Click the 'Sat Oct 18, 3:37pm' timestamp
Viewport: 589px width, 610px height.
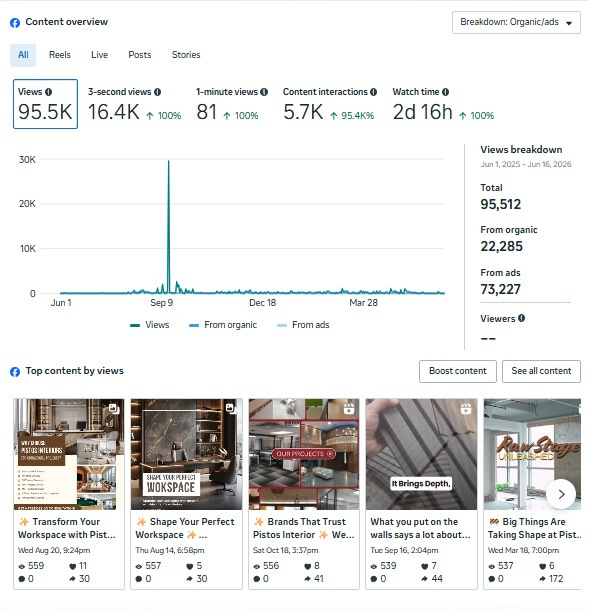(x=286, y=550)
